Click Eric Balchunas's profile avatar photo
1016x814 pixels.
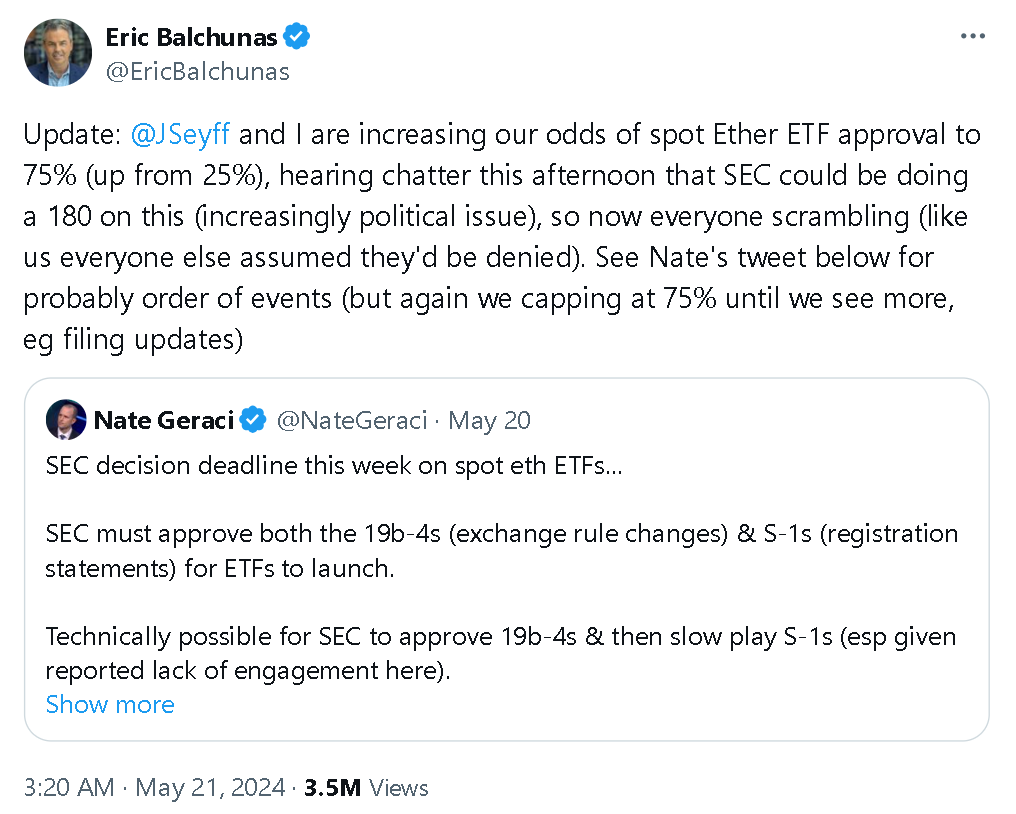point(58,52)
